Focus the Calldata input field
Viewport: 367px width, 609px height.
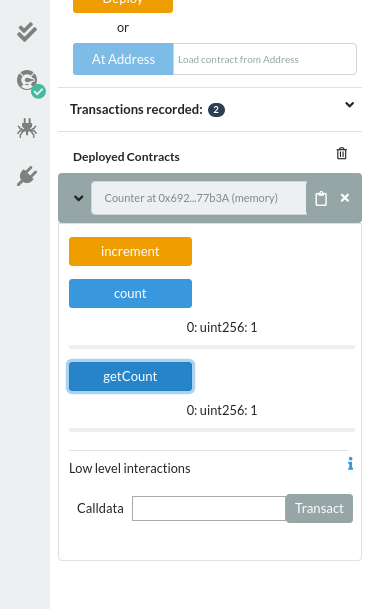[x=209, y=508]
